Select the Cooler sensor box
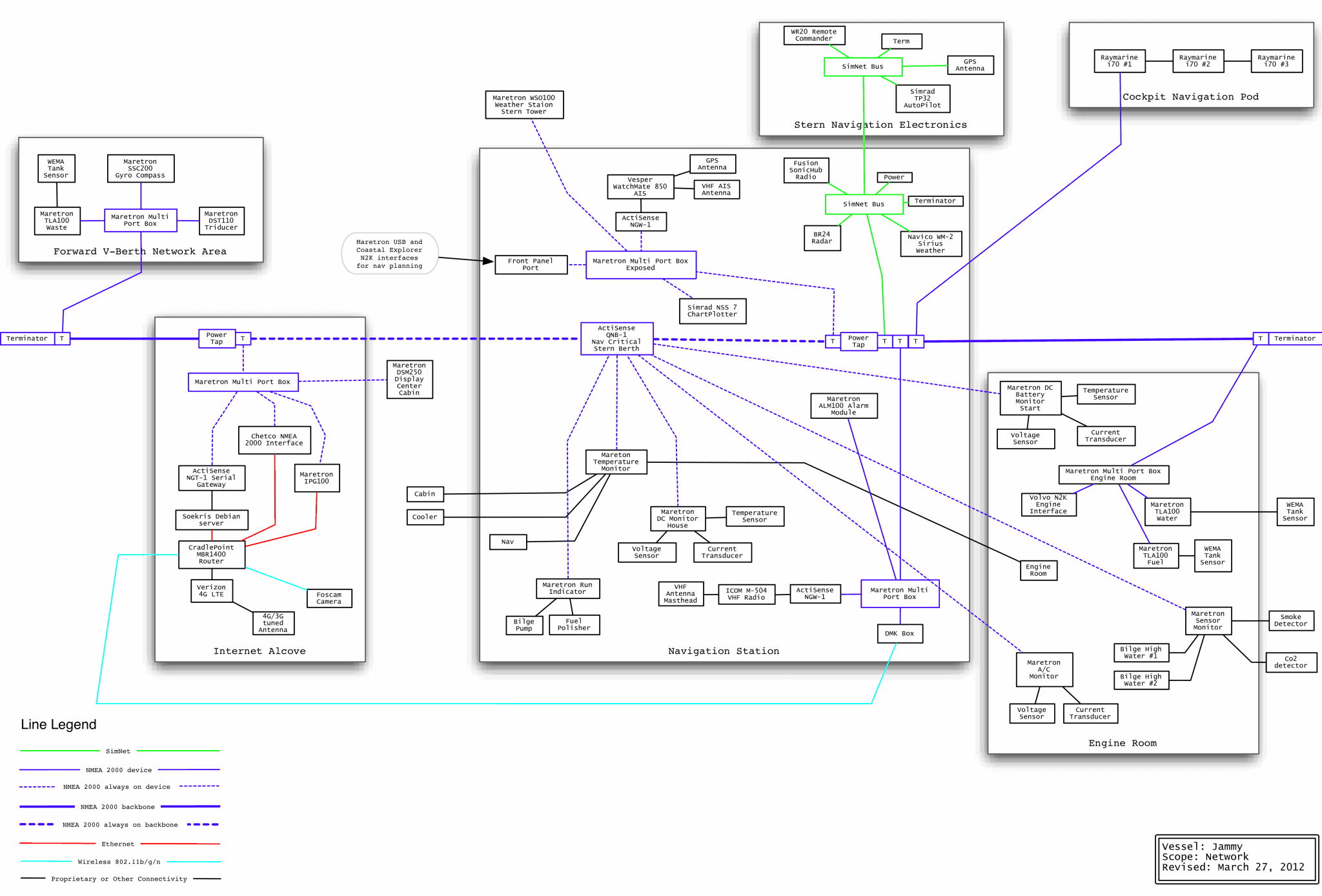 (425, 517)
